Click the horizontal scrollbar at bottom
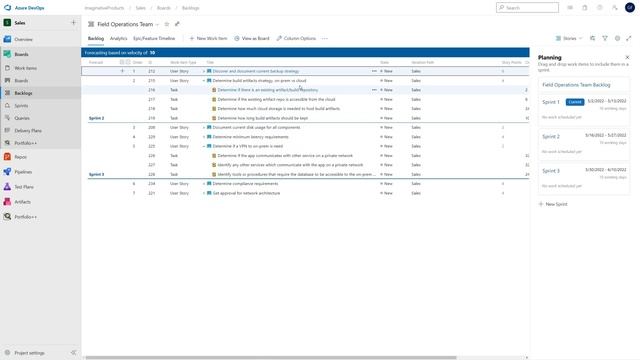The image size is (640, 360). (271, 358)
